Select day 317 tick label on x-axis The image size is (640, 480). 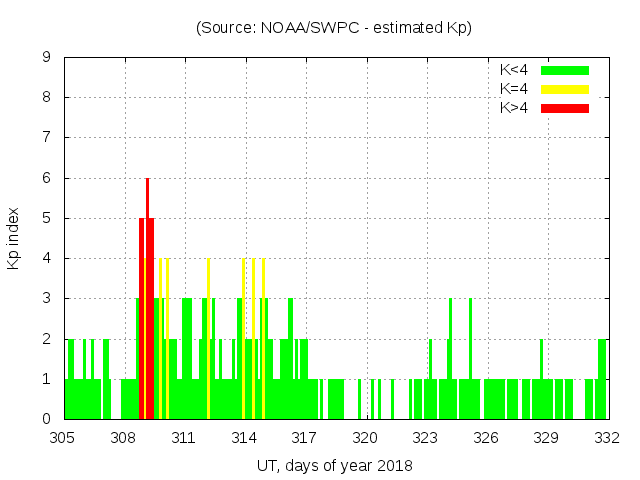pyautogui.click(x=305, y=438)
